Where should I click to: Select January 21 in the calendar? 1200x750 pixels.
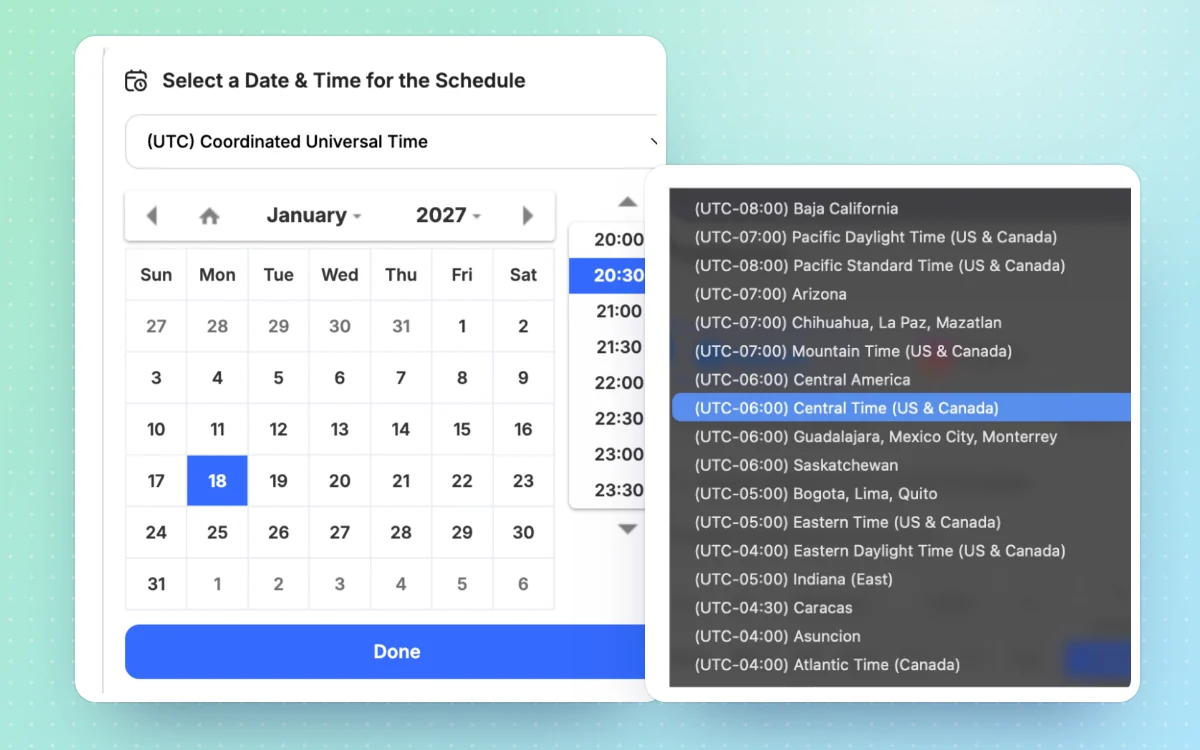pos(401,481)
